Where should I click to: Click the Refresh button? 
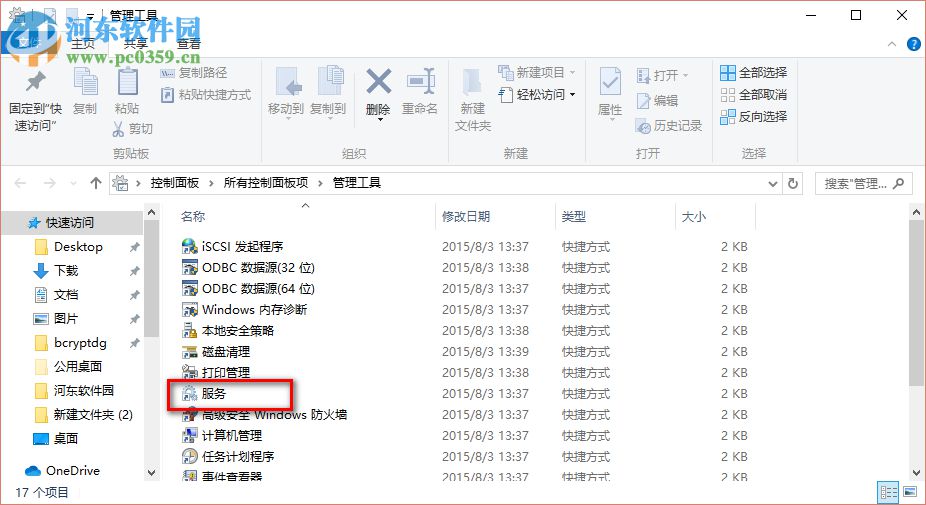coord(793,184)
